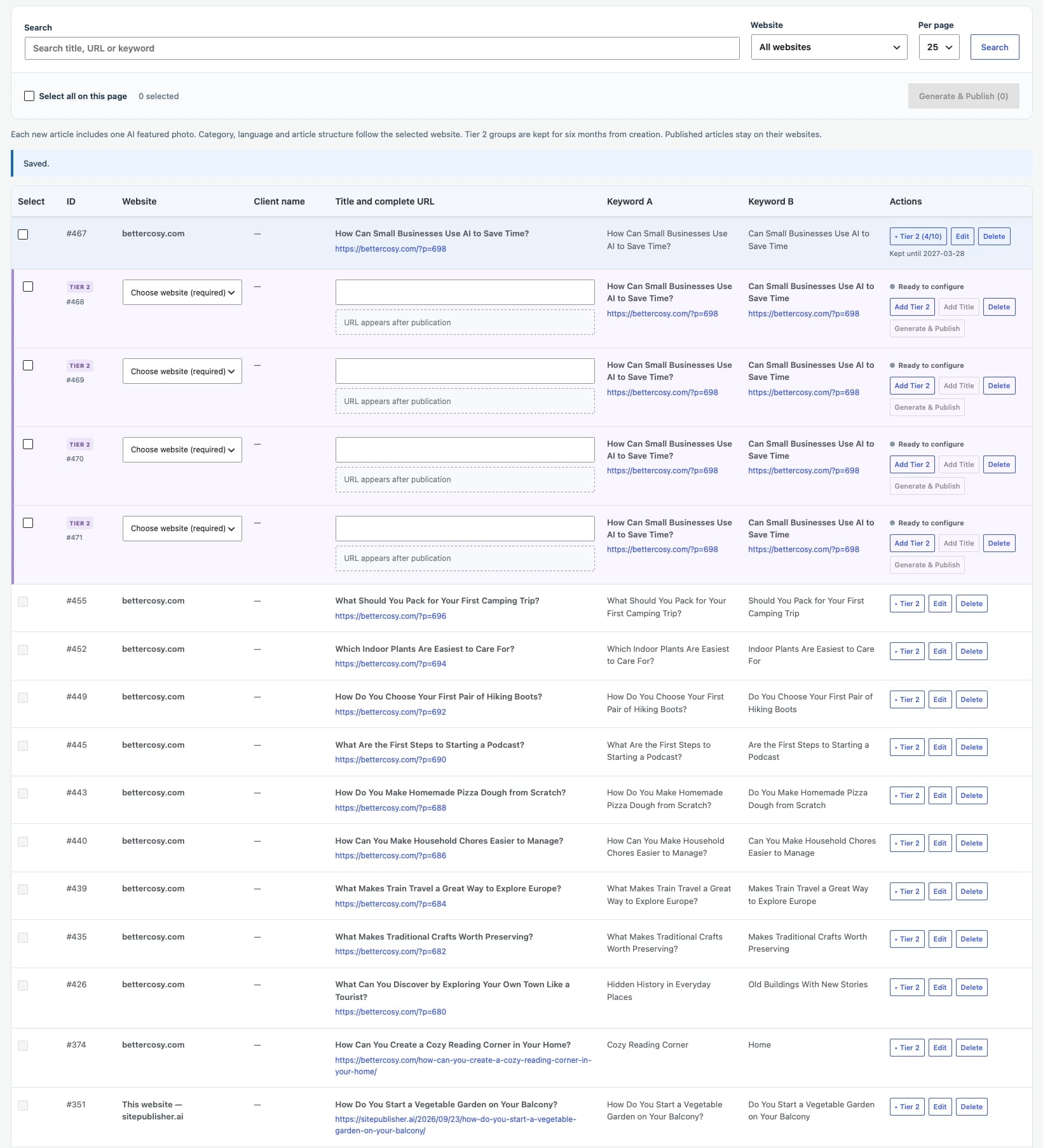The image size is (1043, 1148).
Task: Open the camping trip URL https://bettercosy.com/?p=696
Action: pyautogui.click(x=391, y=616)
